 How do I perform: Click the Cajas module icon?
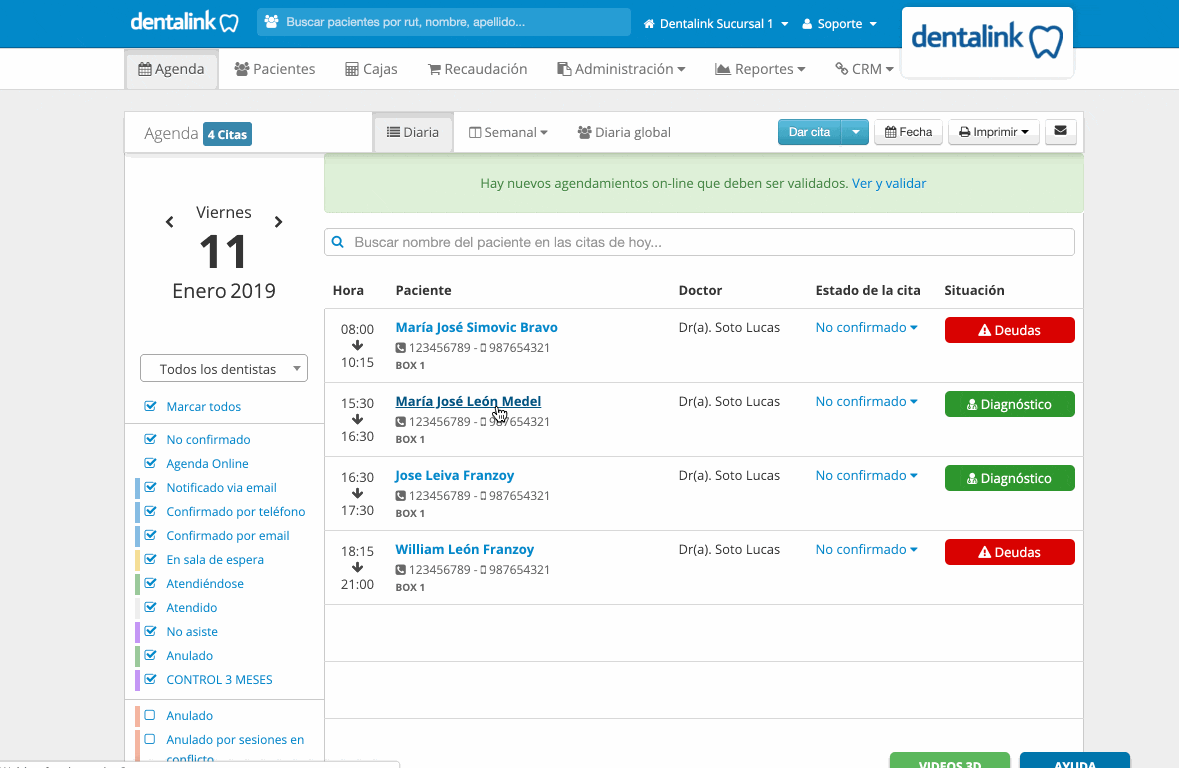point(352,69)
